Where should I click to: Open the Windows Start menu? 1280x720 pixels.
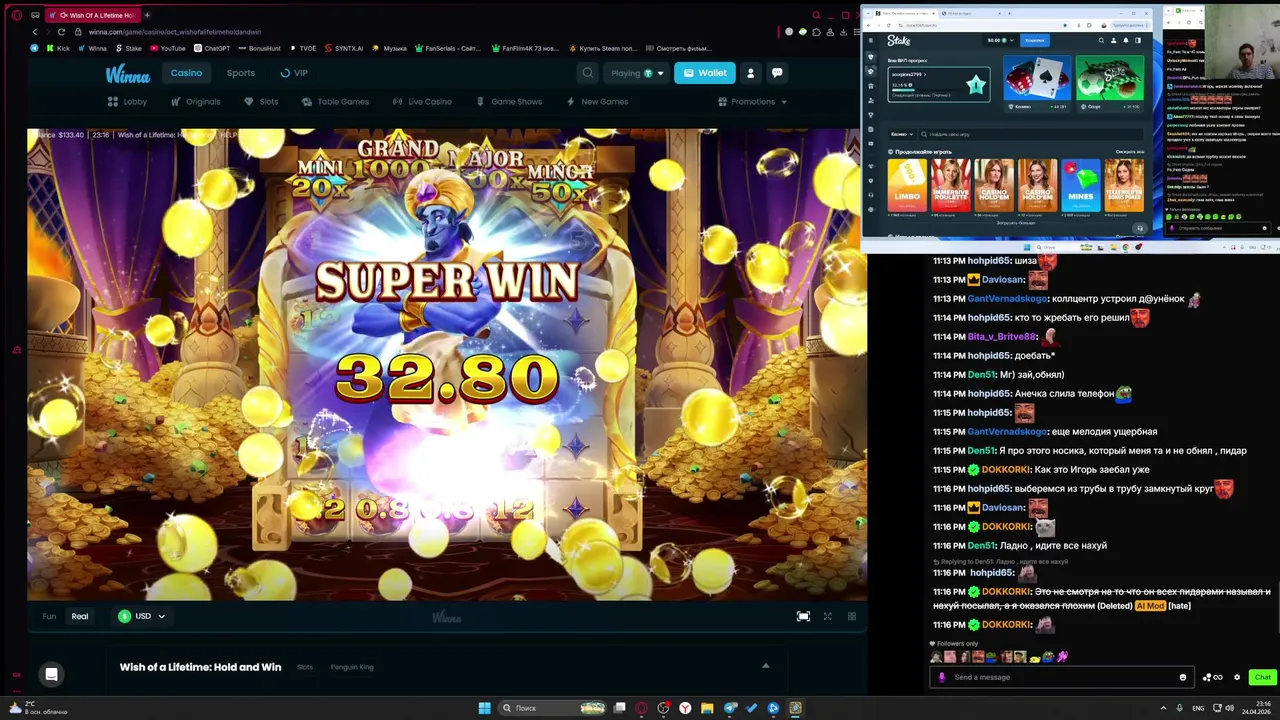click(x=484, y=708)
